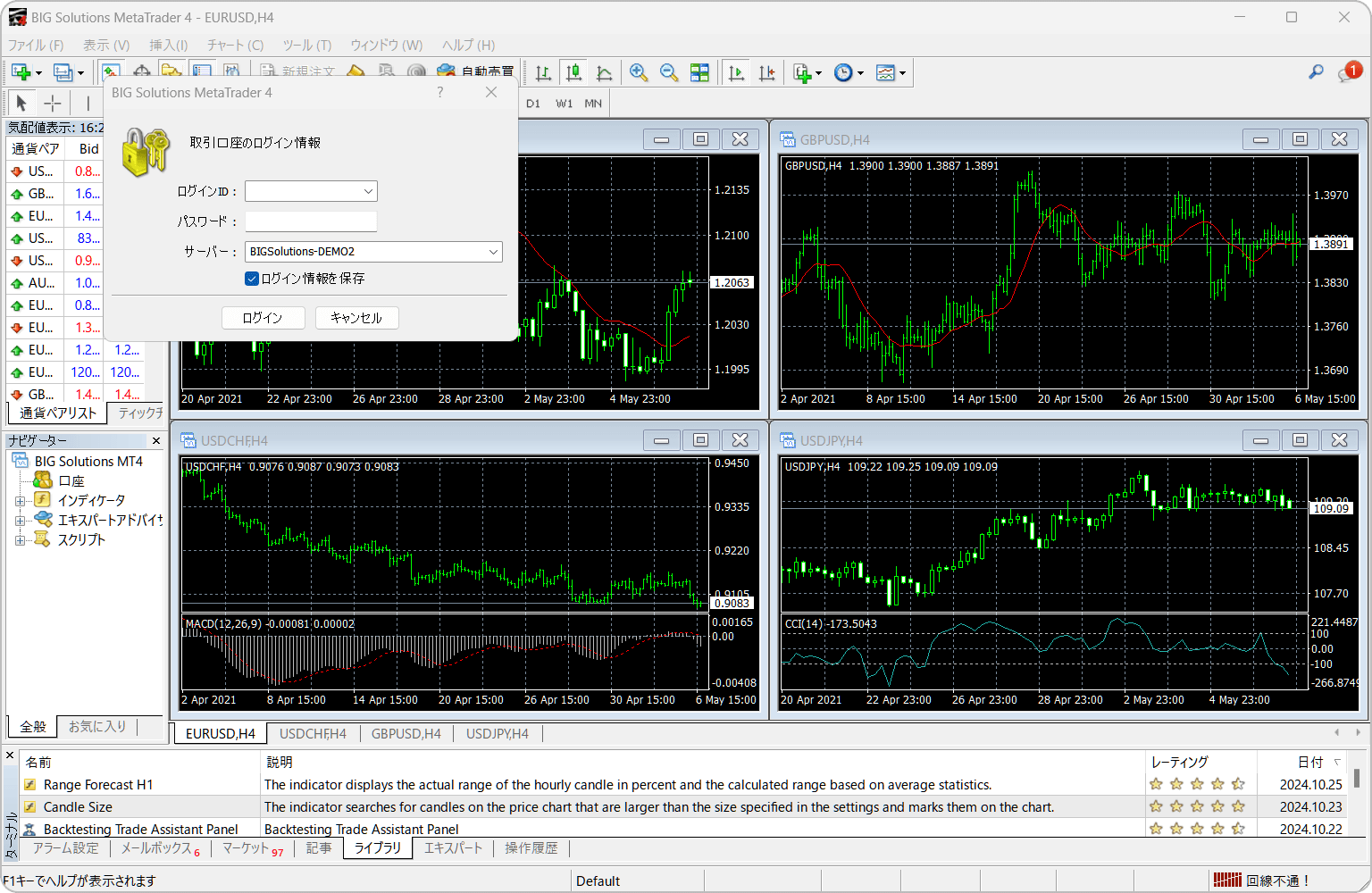Open the お気に入り tab in navigator
This screenshot has width=1372, height=893.
point(97,727)
